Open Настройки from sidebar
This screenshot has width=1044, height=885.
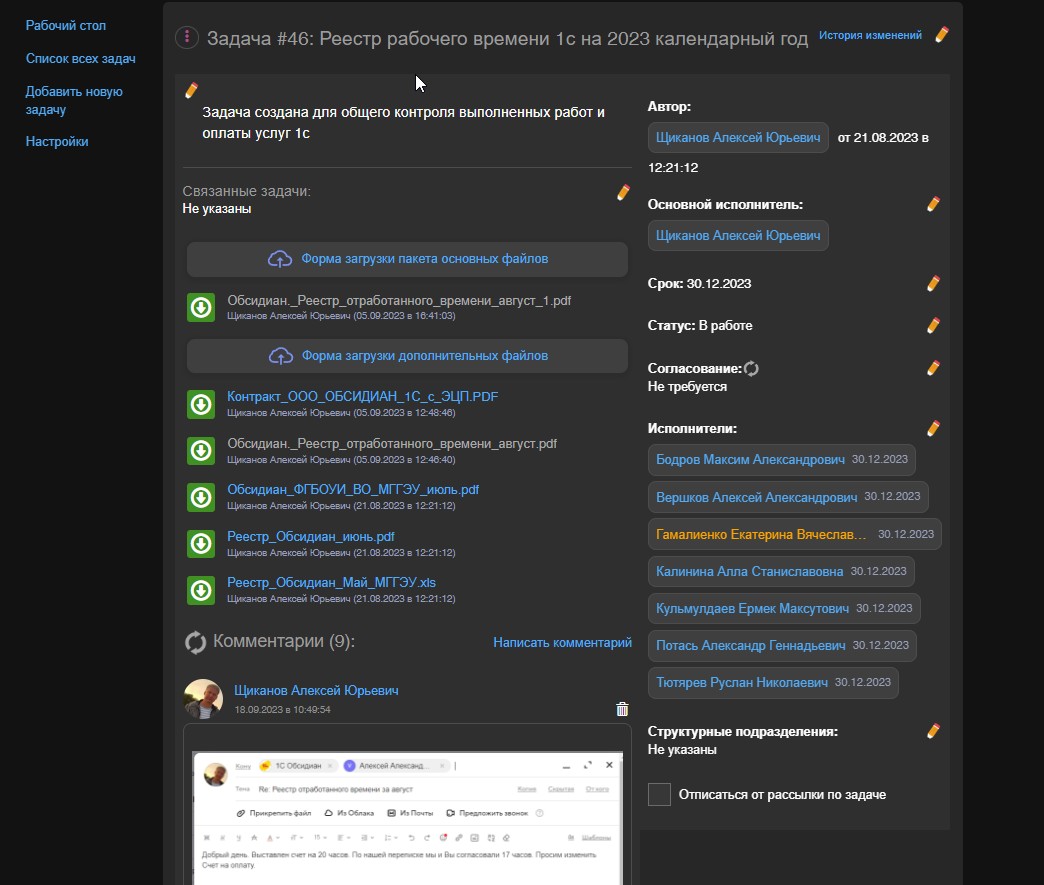57,142
